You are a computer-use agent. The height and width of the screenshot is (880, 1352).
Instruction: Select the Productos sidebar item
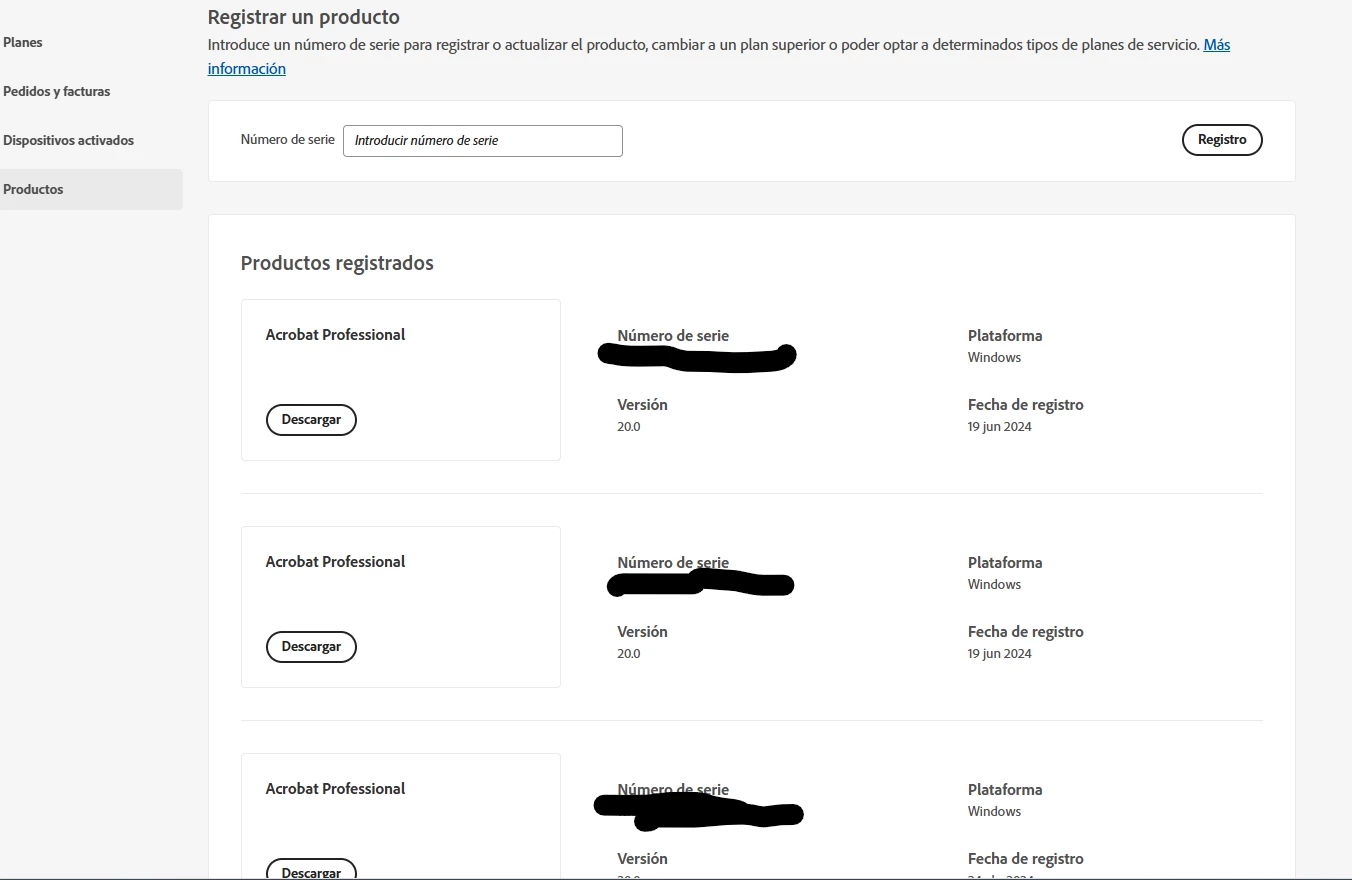[x=91, y=189]
